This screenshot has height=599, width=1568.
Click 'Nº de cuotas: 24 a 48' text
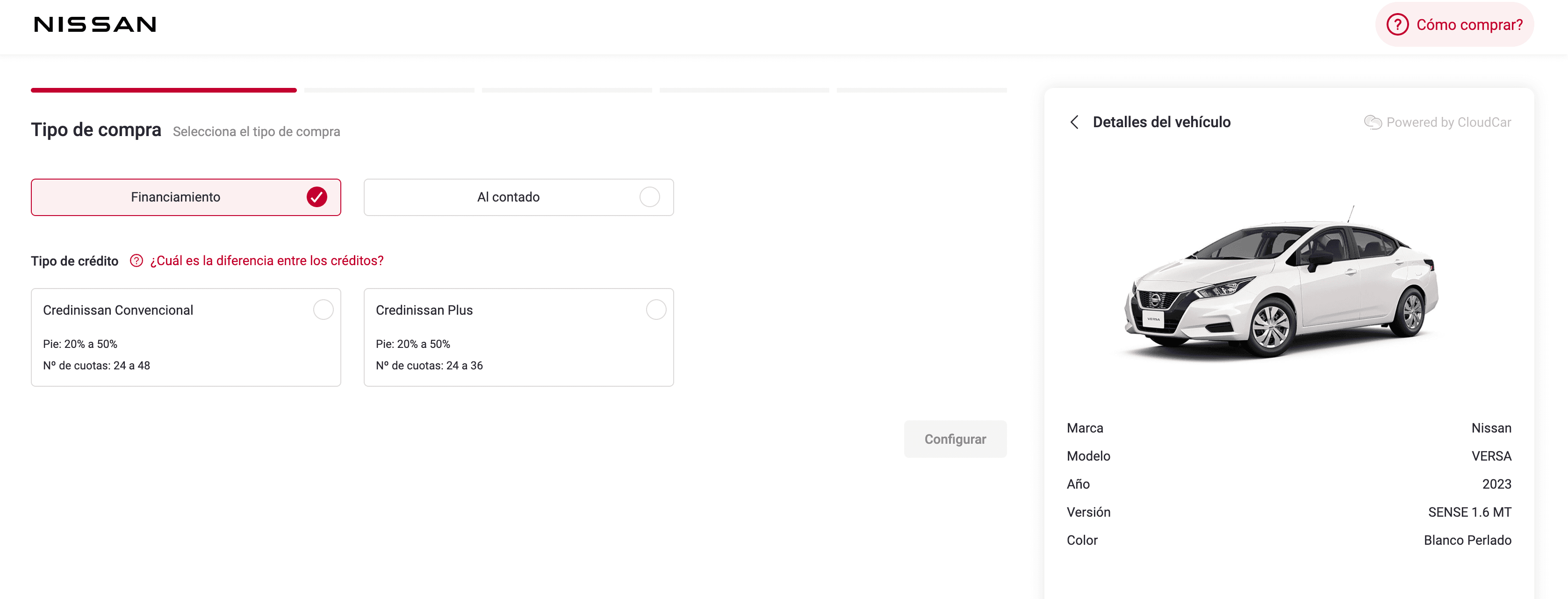pos(96,365)
